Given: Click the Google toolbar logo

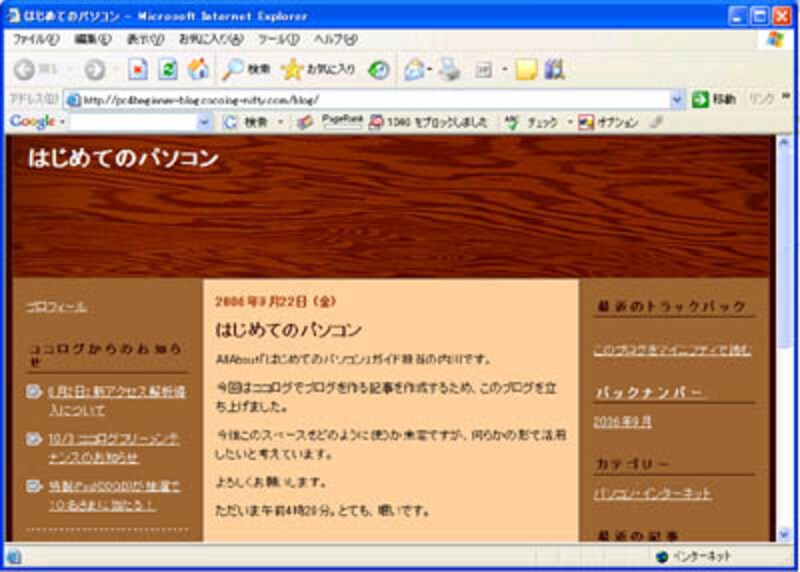Looking at the screenshot, I should click(32, 122).
